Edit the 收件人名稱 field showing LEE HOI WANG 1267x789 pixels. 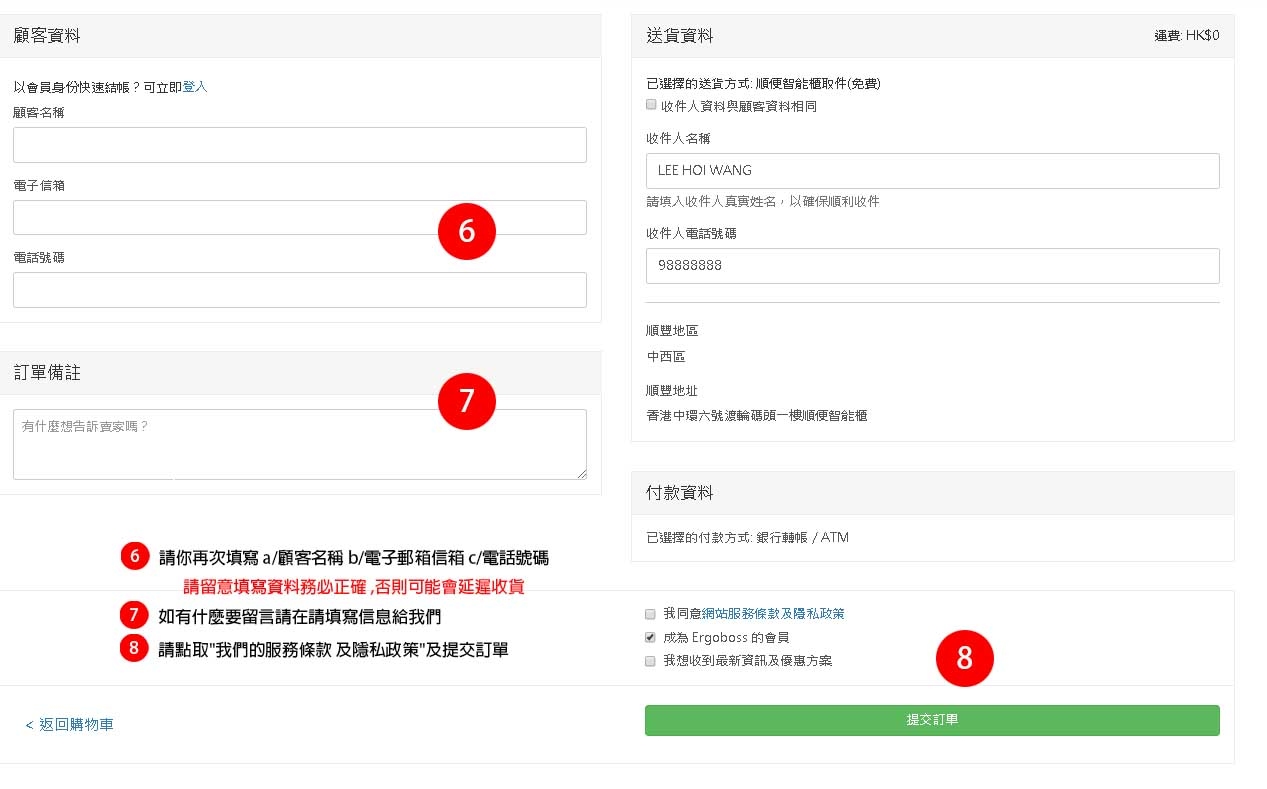tap(932, 171)
